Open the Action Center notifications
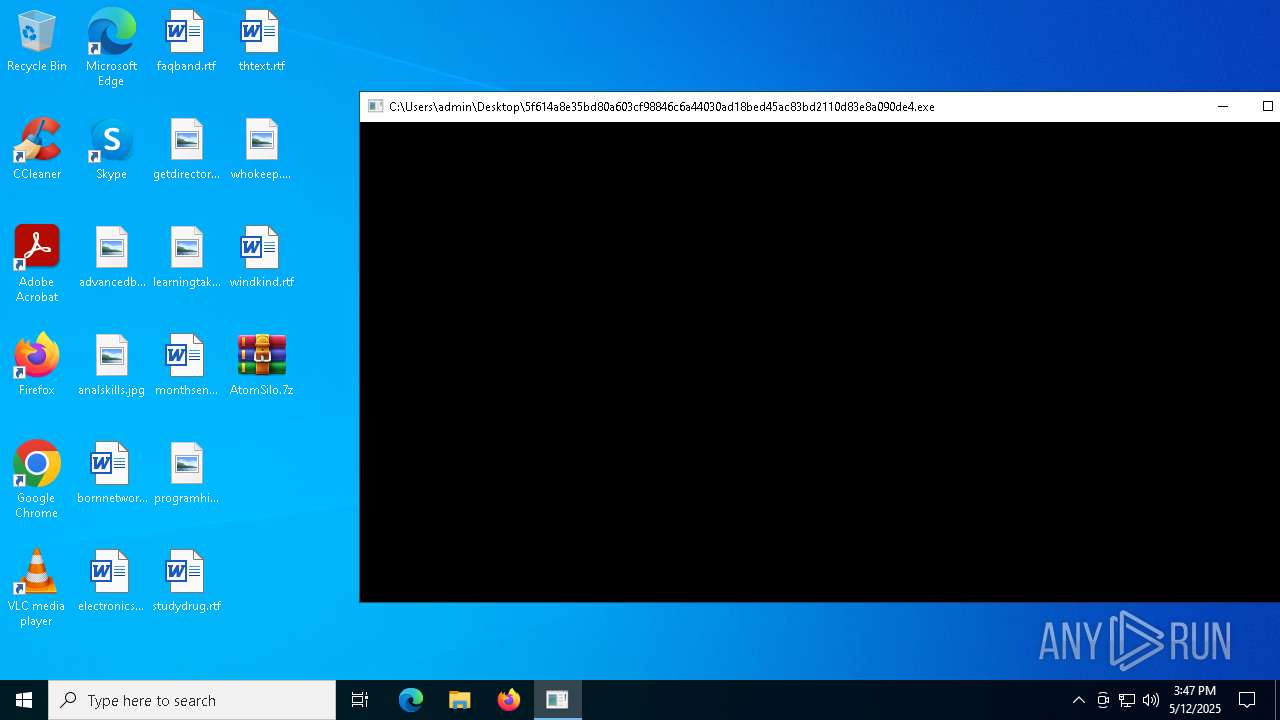Screen dimensions: 1280x720 click(1247, 700)
